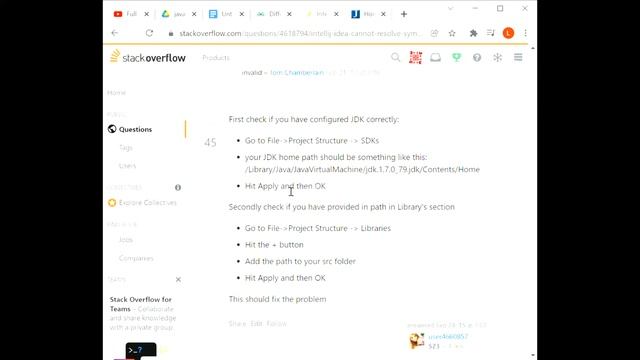This screenshot has height=360, width=640.
Task: Click the Stack Overflow logo
Action: pos(148,57)
